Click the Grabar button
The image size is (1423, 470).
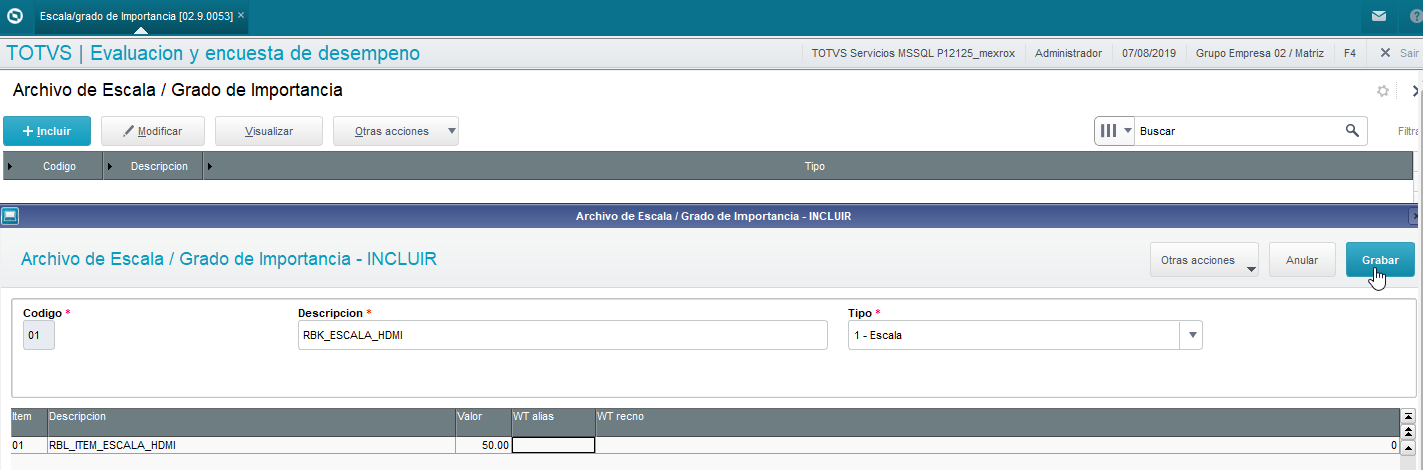point(1380,260)
